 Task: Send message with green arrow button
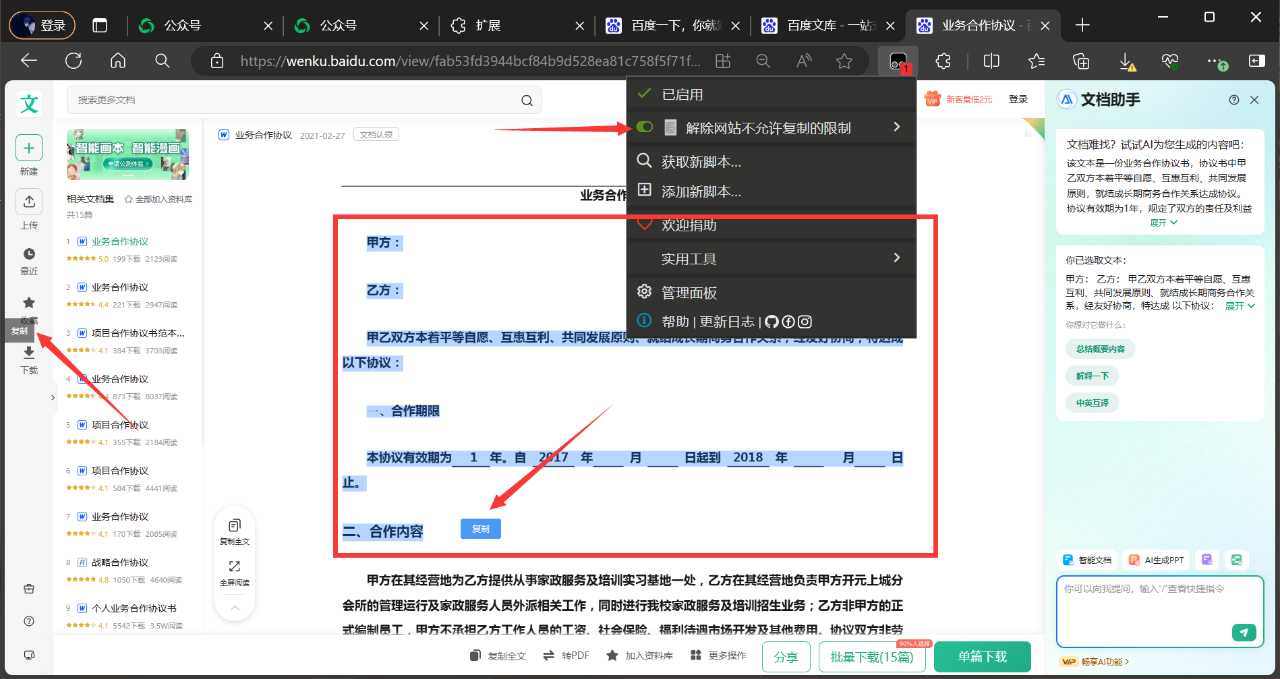point(1244,632)
